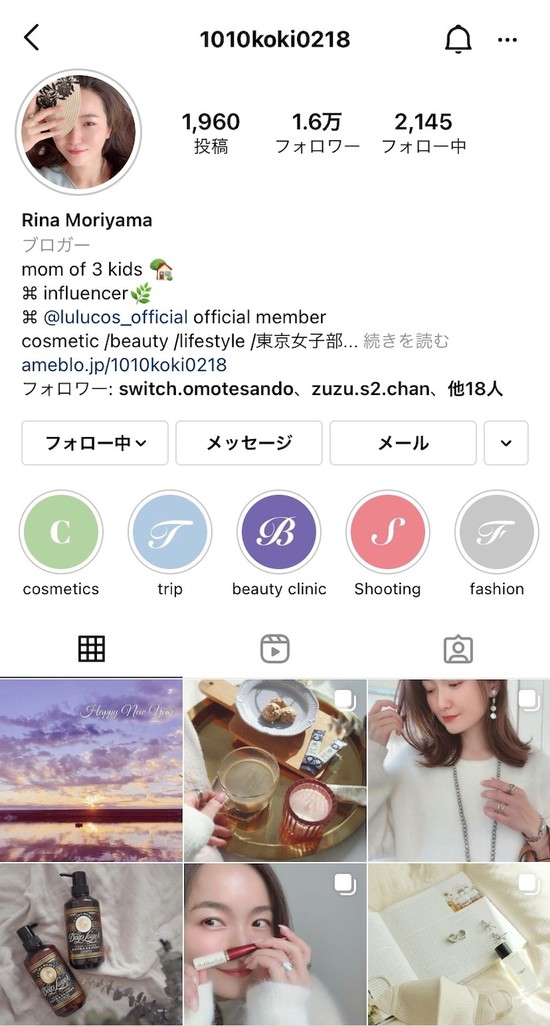The width and height of the screenshot is (550, 1026).
Task: Open the three-dot more options menu
Action: coord(507,40)
